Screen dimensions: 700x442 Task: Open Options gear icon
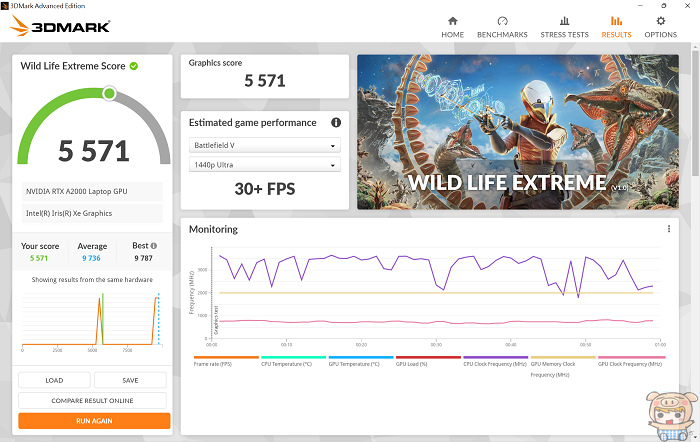[660, 21]
